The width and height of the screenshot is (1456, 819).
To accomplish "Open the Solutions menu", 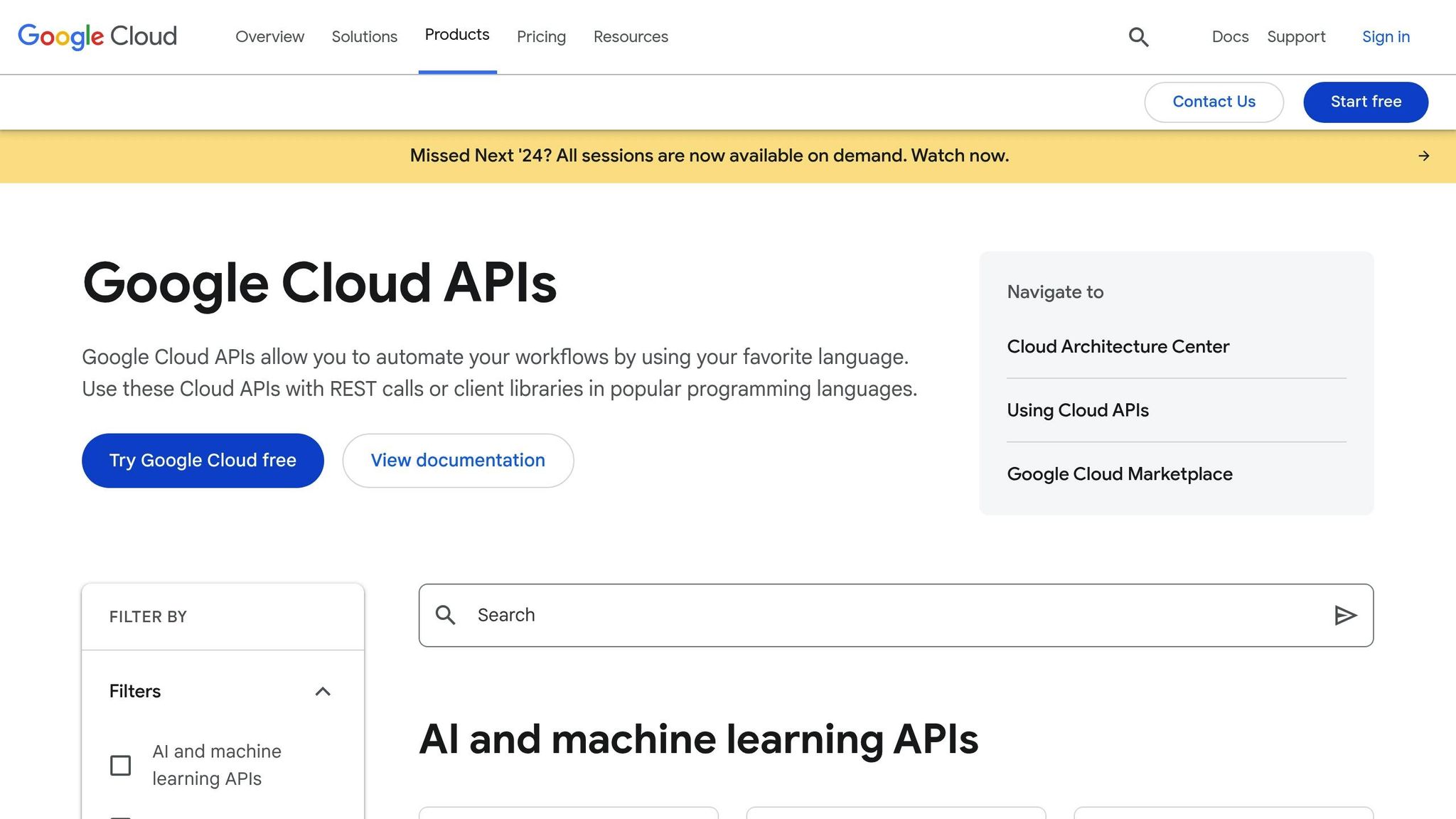I will click(364, 37).
